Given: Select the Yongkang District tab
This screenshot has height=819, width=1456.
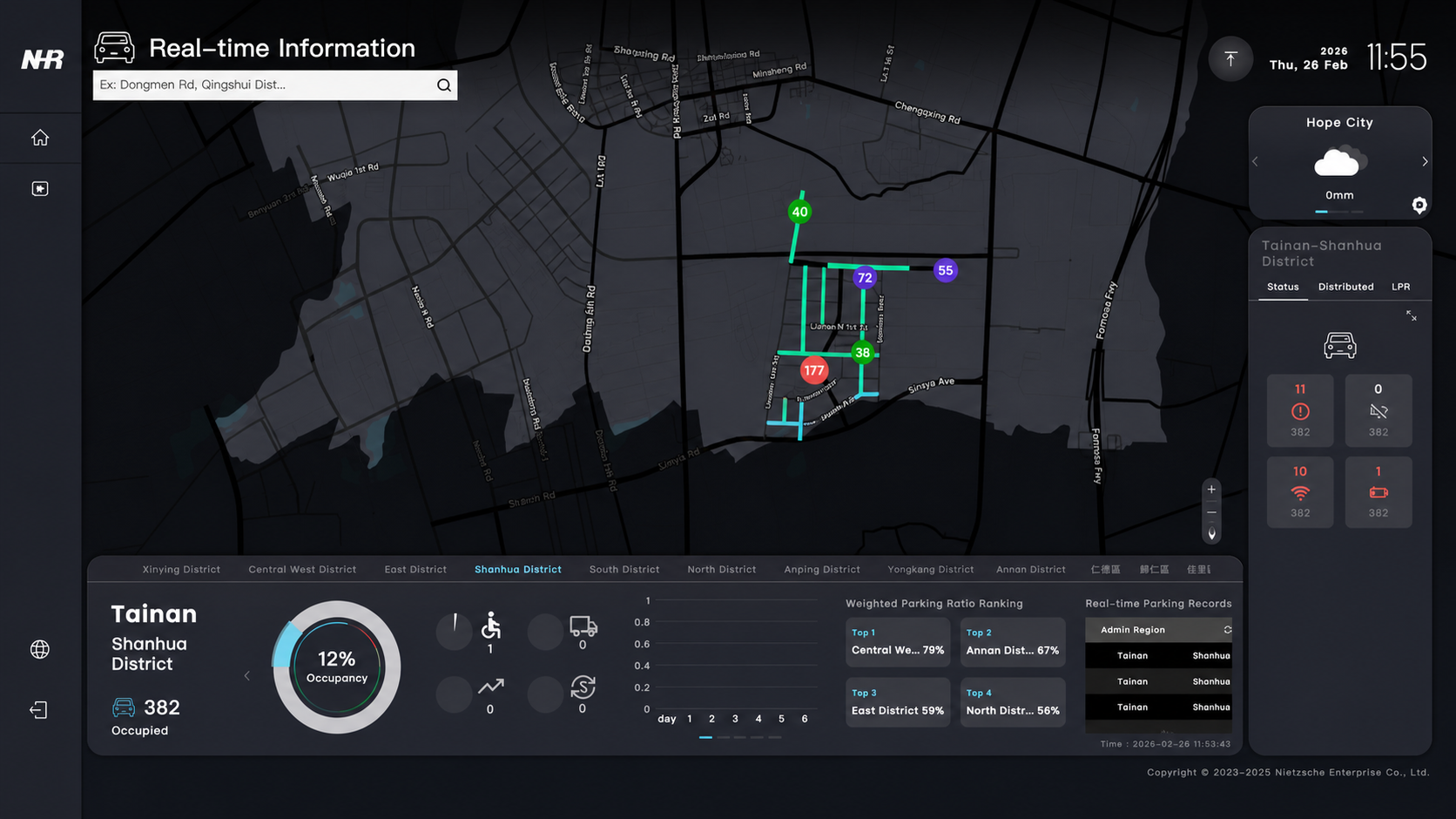Looking at the screenshot, I should pos(931,570).
